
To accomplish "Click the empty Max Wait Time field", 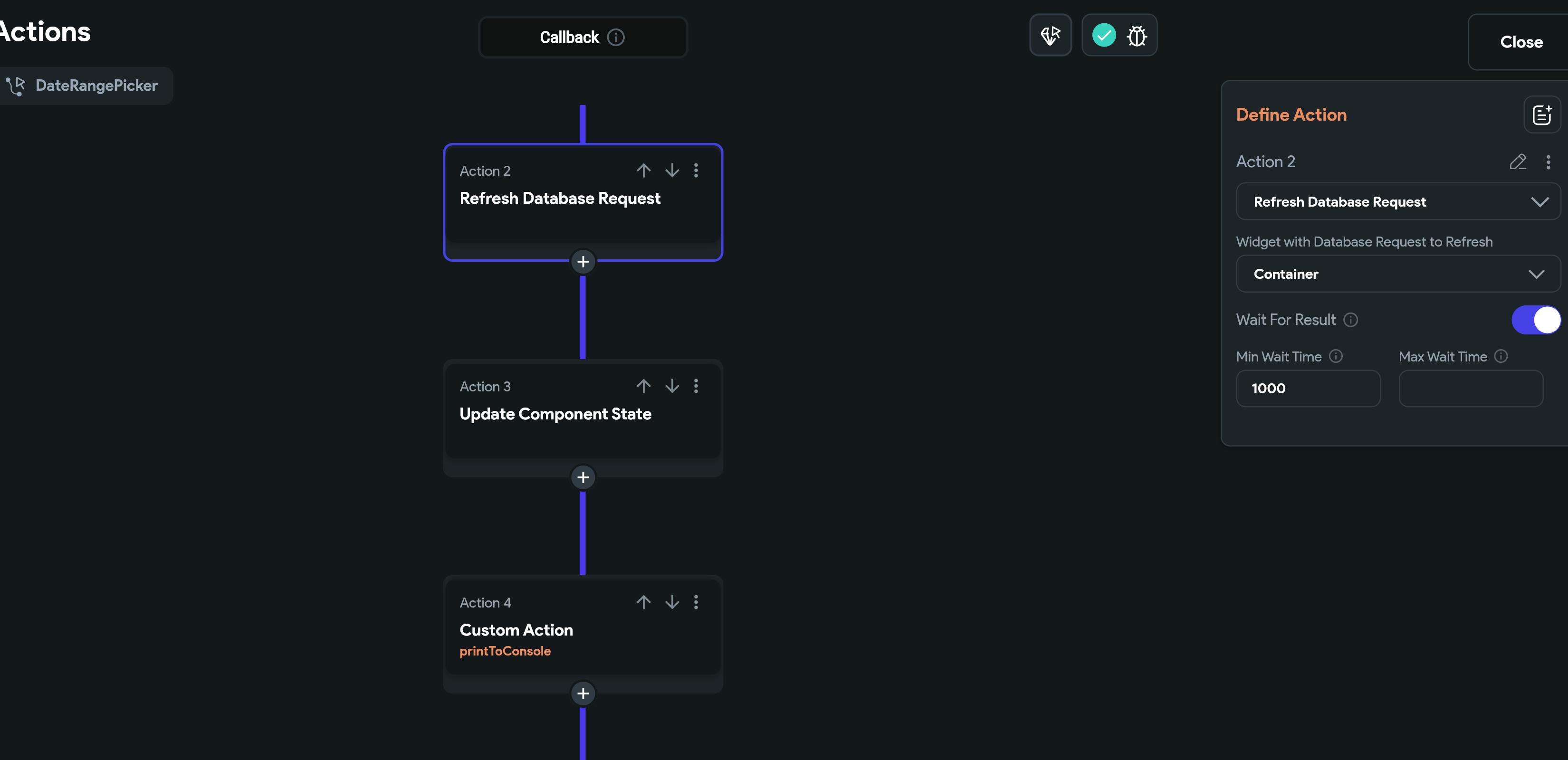I will (1470, 388).
